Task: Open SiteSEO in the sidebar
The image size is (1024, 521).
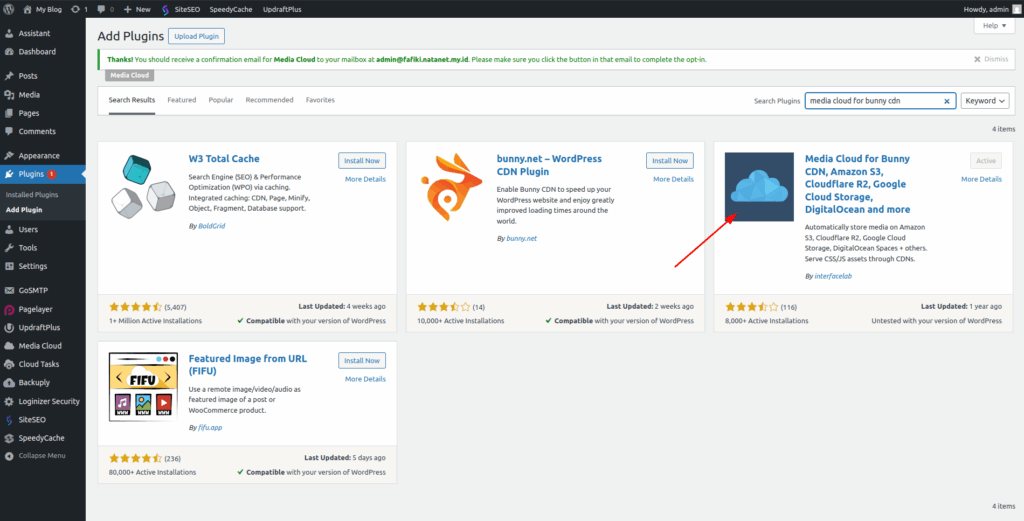Action: (x=32, y=419)
